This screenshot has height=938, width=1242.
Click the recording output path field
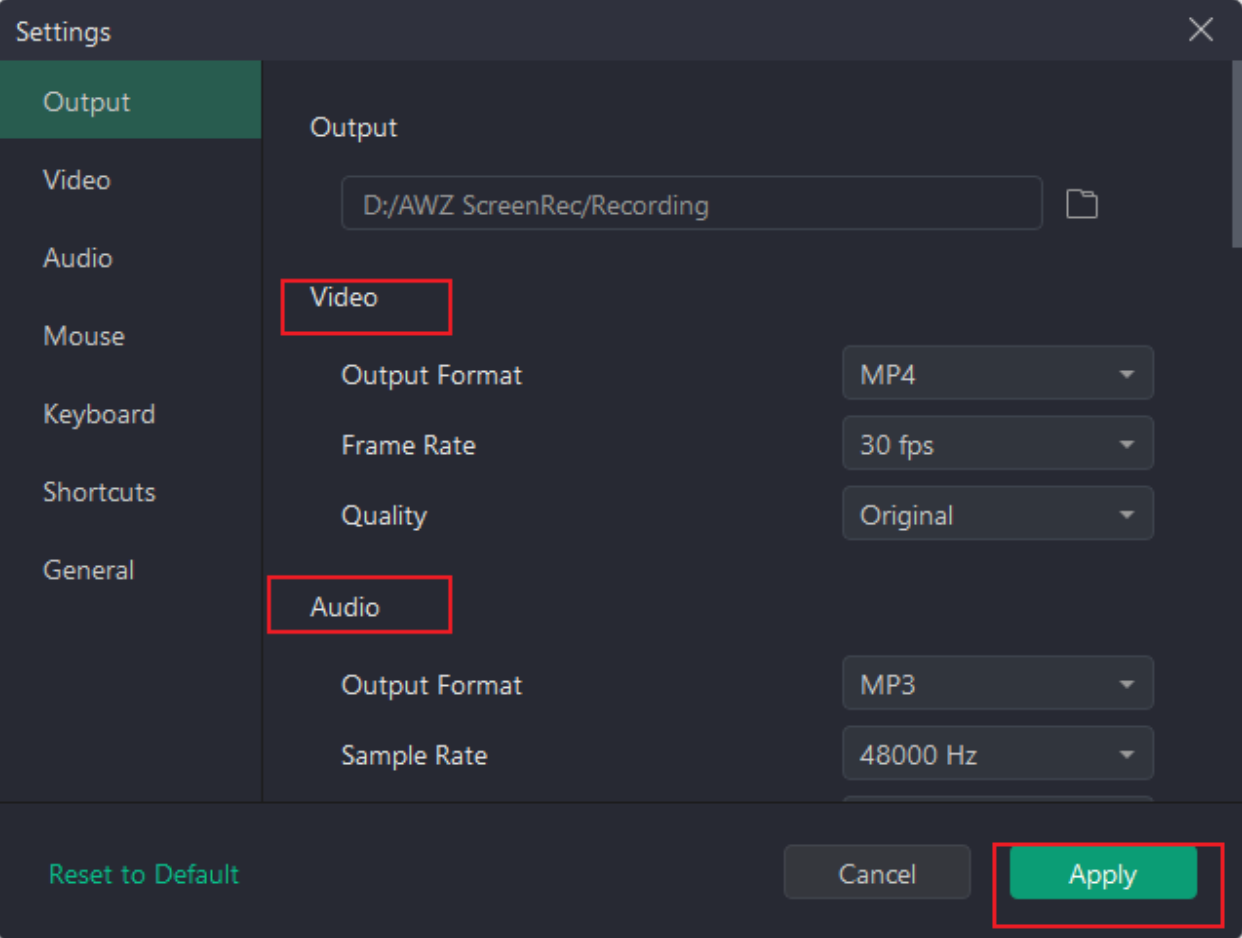692,203
